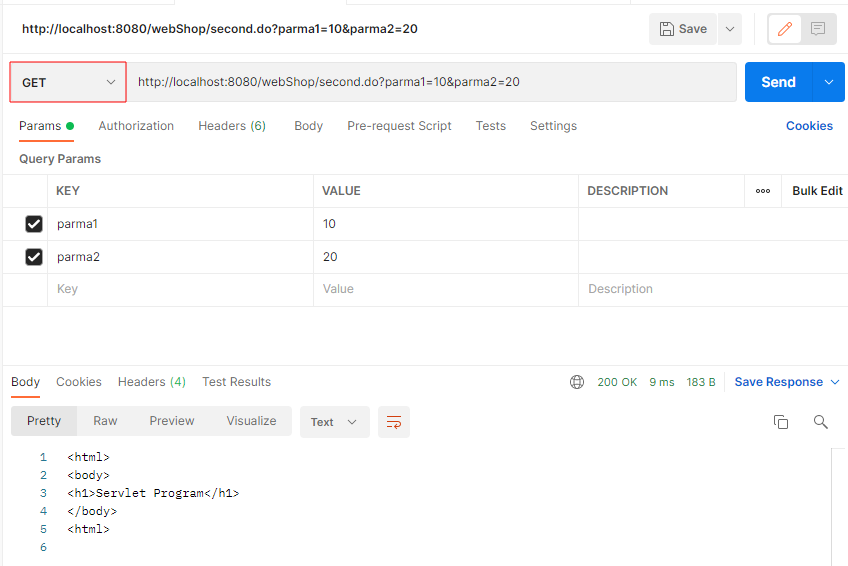Click the parma2 key cell
The image size is (848, 566).
(x=181, y=257)
